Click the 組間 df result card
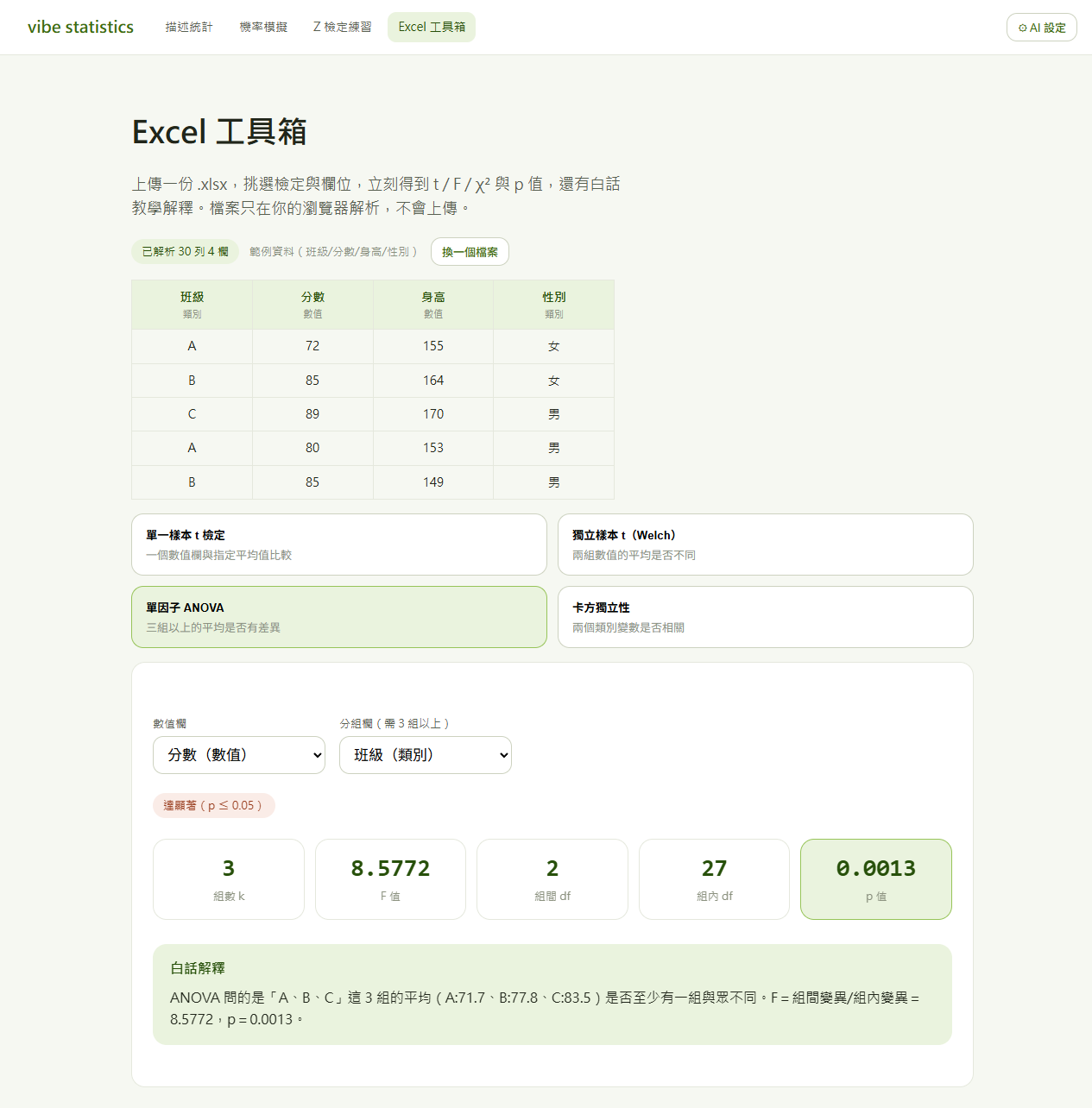1092x1108 pixels. [552, 879]
